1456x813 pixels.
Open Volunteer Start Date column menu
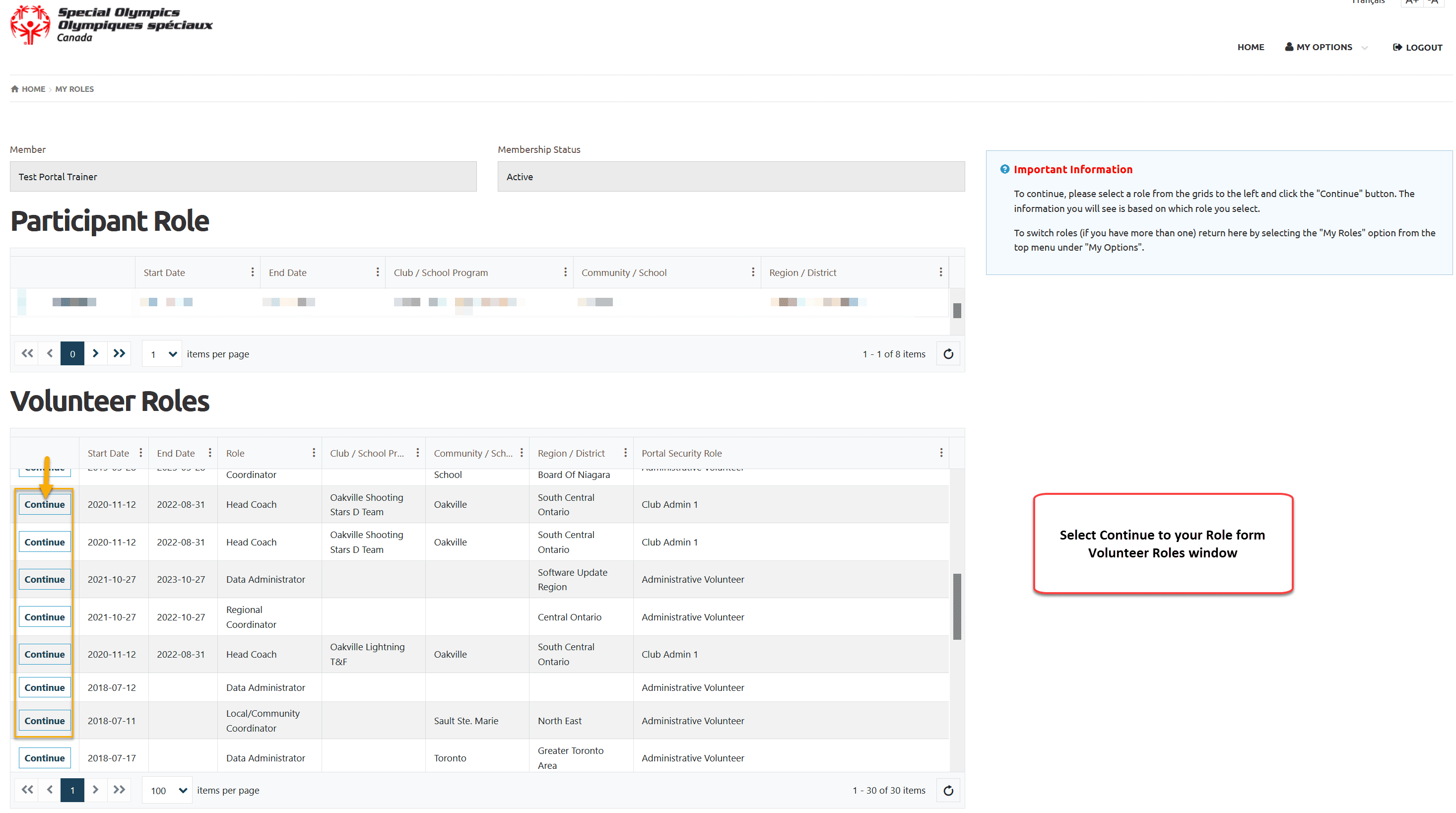pos(141,453)
